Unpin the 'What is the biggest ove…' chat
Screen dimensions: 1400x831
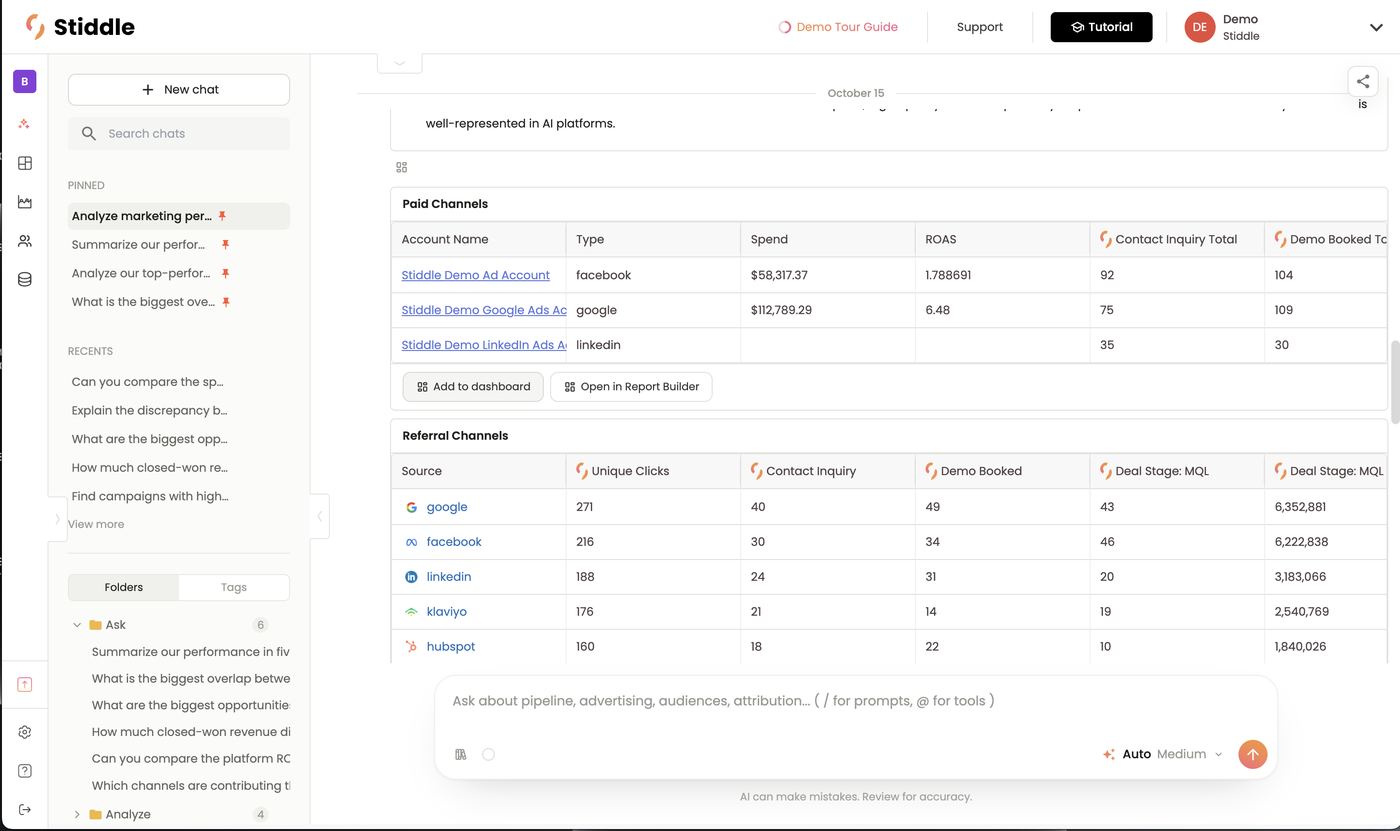pos(226,302)
